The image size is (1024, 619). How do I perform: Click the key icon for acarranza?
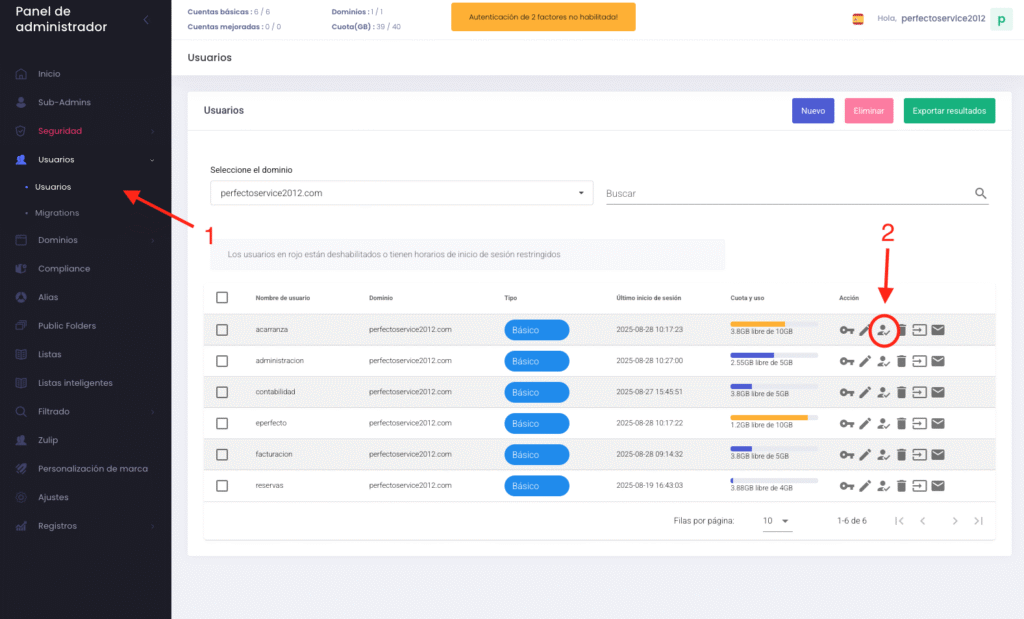(847, 330)
